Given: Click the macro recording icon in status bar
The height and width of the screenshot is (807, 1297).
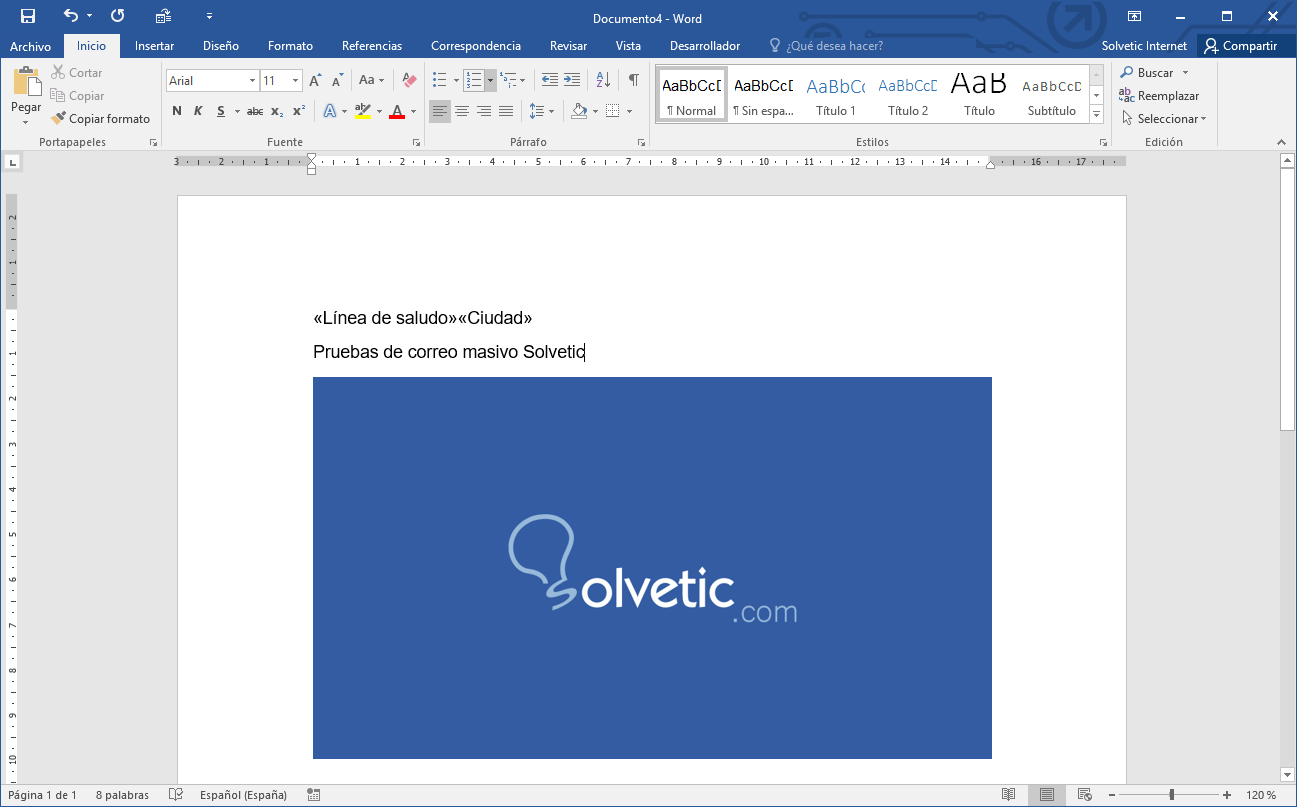Looking at the screenshot, I should click(314, 795).
